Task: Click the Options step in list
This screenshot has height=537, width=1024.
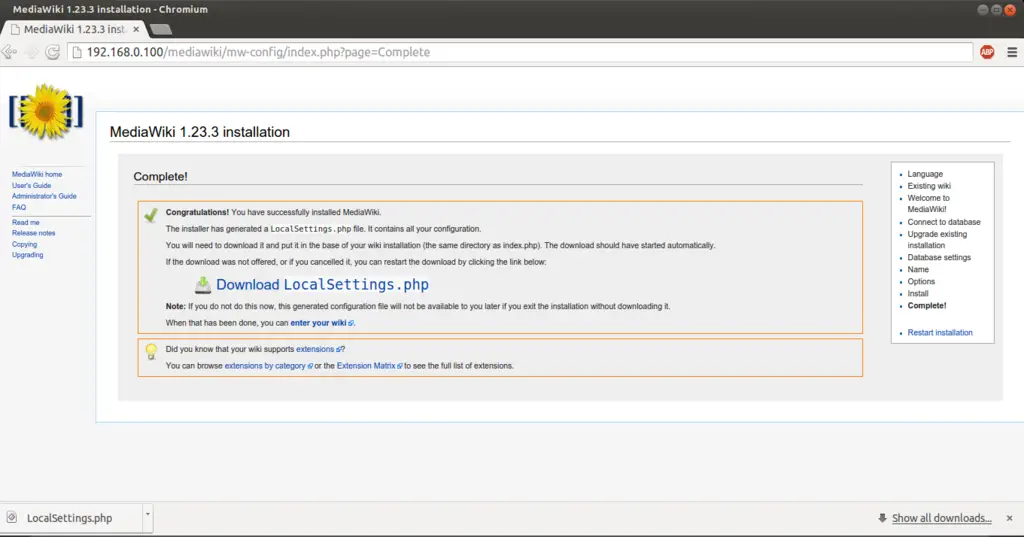Action: (921, 282)
